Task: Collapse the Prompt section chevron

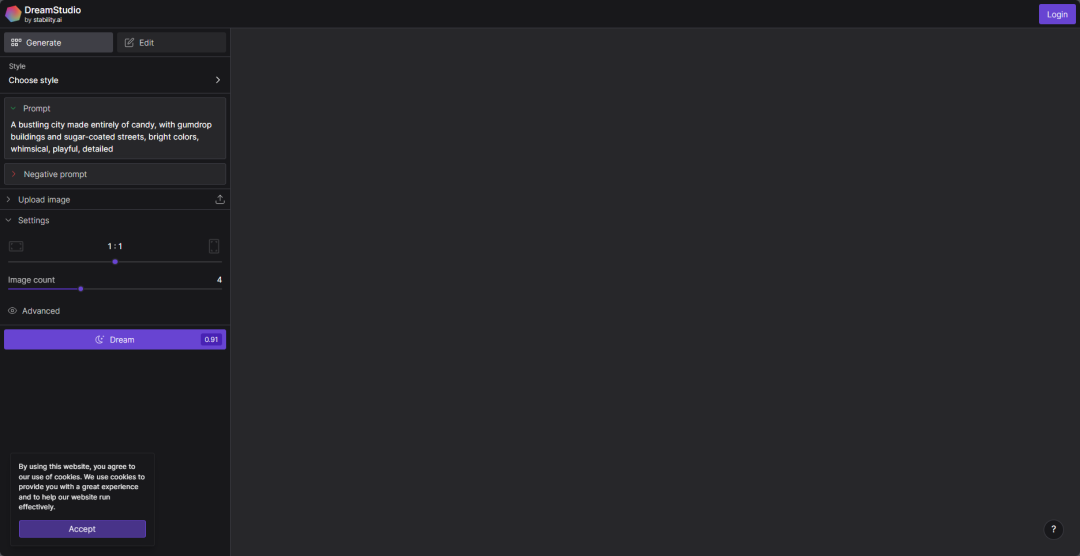Action: tap(13, 108)
